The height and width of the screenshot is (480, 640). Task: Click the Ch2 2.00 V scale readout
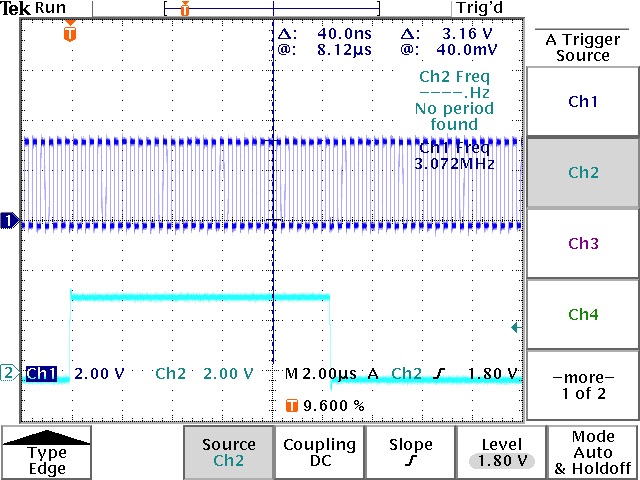point(204,373)
